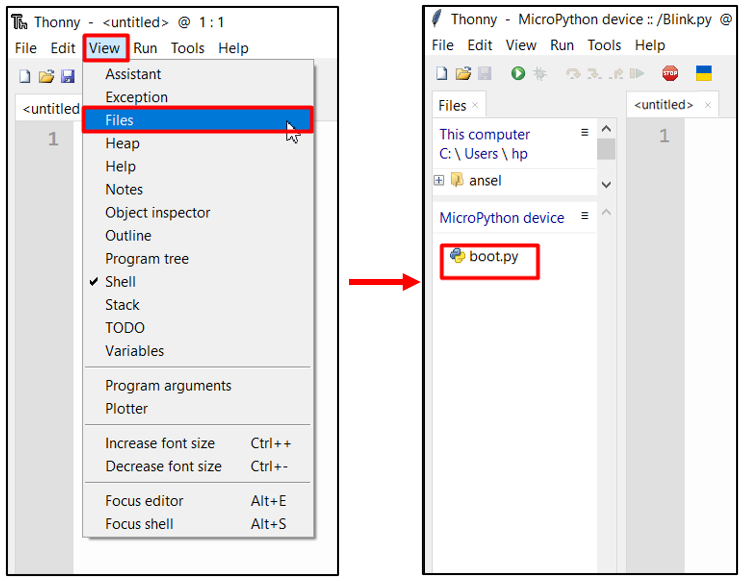745x582 pixels.
Task: Select Notes in View menu
Action: pos(198,190)
